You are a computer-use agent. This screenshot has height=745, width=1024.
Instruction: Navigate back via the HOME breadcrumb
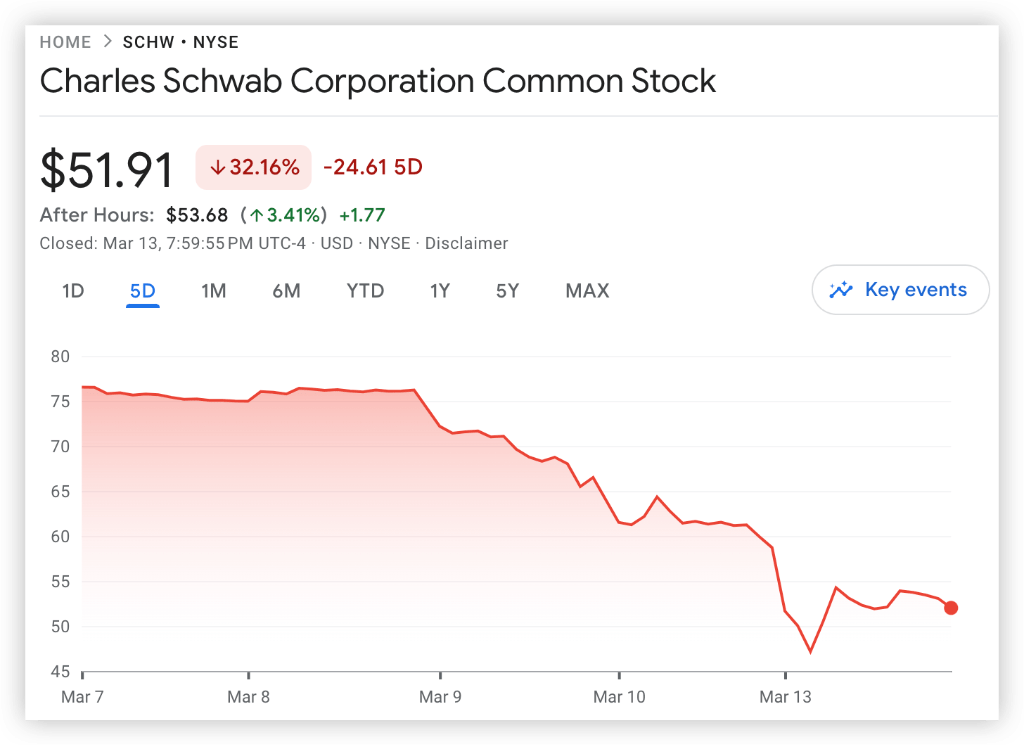click(x=65, y=42)
